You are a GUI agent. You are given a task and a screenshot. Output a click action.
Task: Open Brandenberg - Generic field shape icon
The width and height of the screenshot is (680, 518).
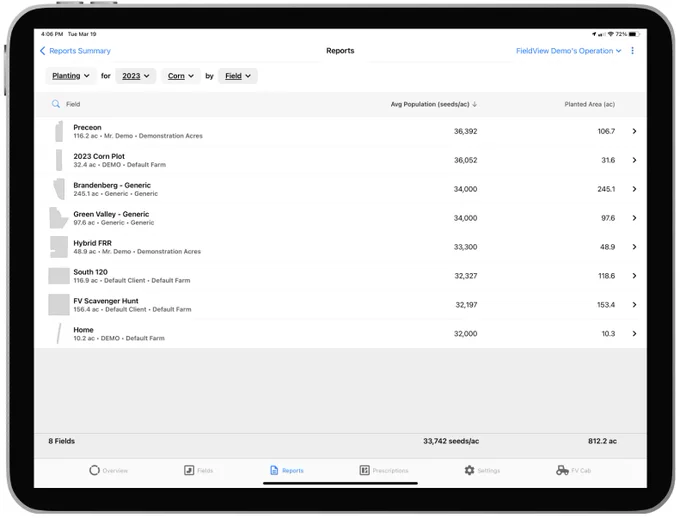pyautogui.click(x=59, y=189)
